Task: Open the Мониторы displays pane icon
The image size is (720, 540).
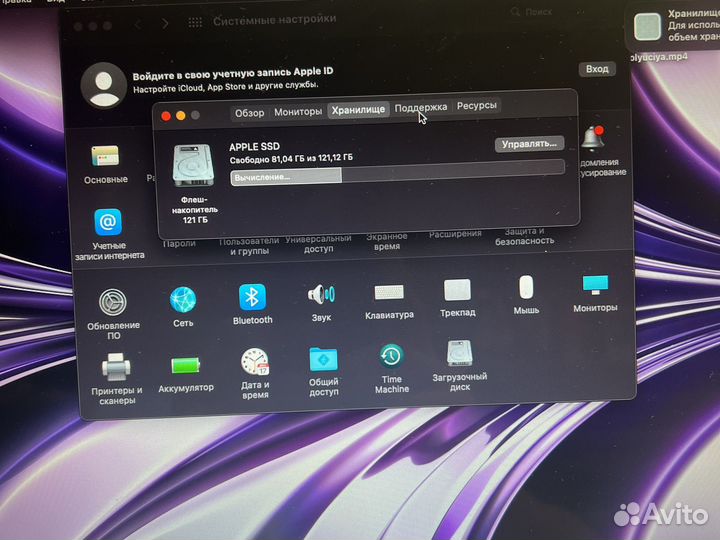Action: [595, 285]
